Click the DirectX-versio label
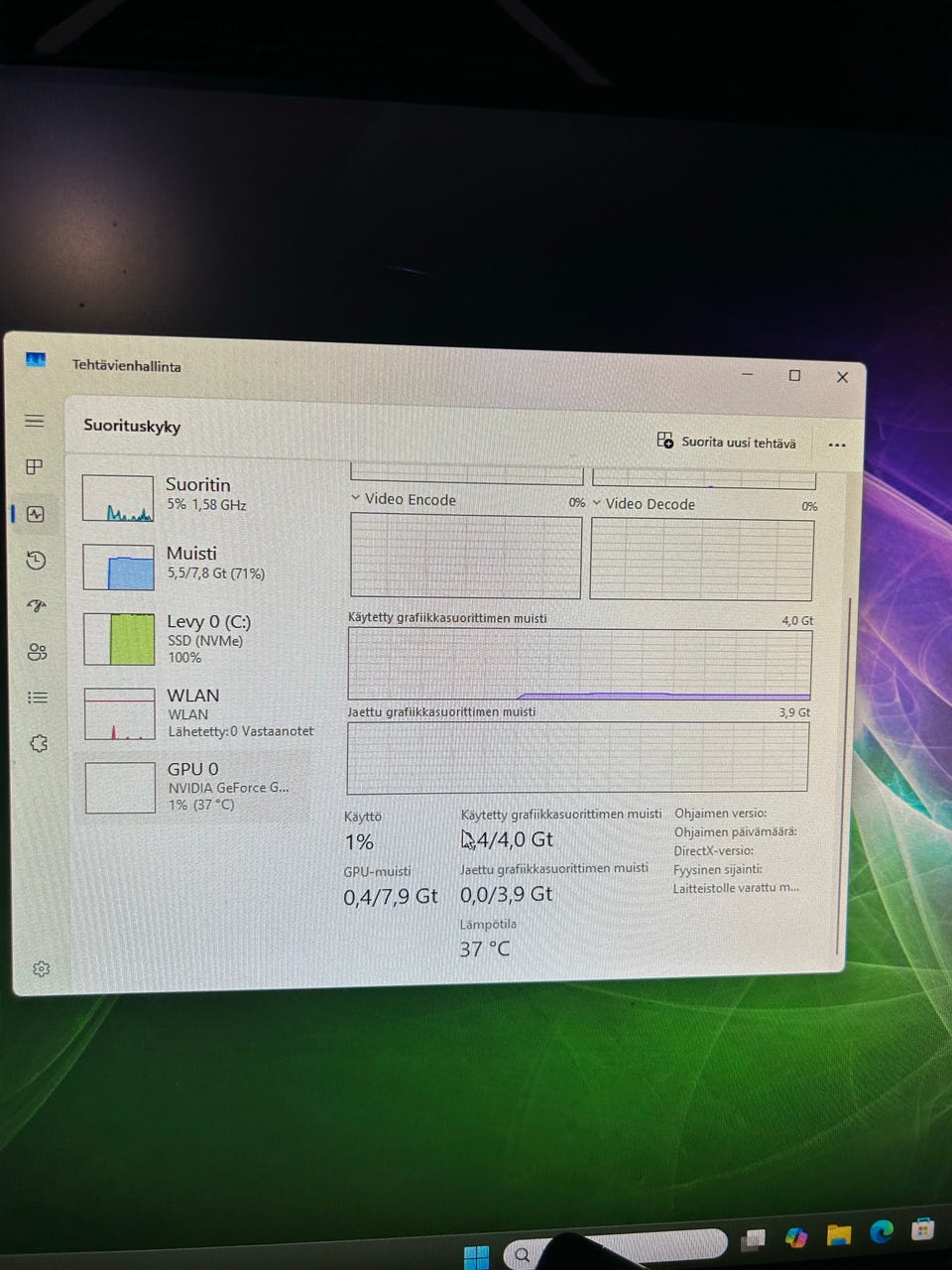The image size is (952, 1270). (x=714, y=850)
